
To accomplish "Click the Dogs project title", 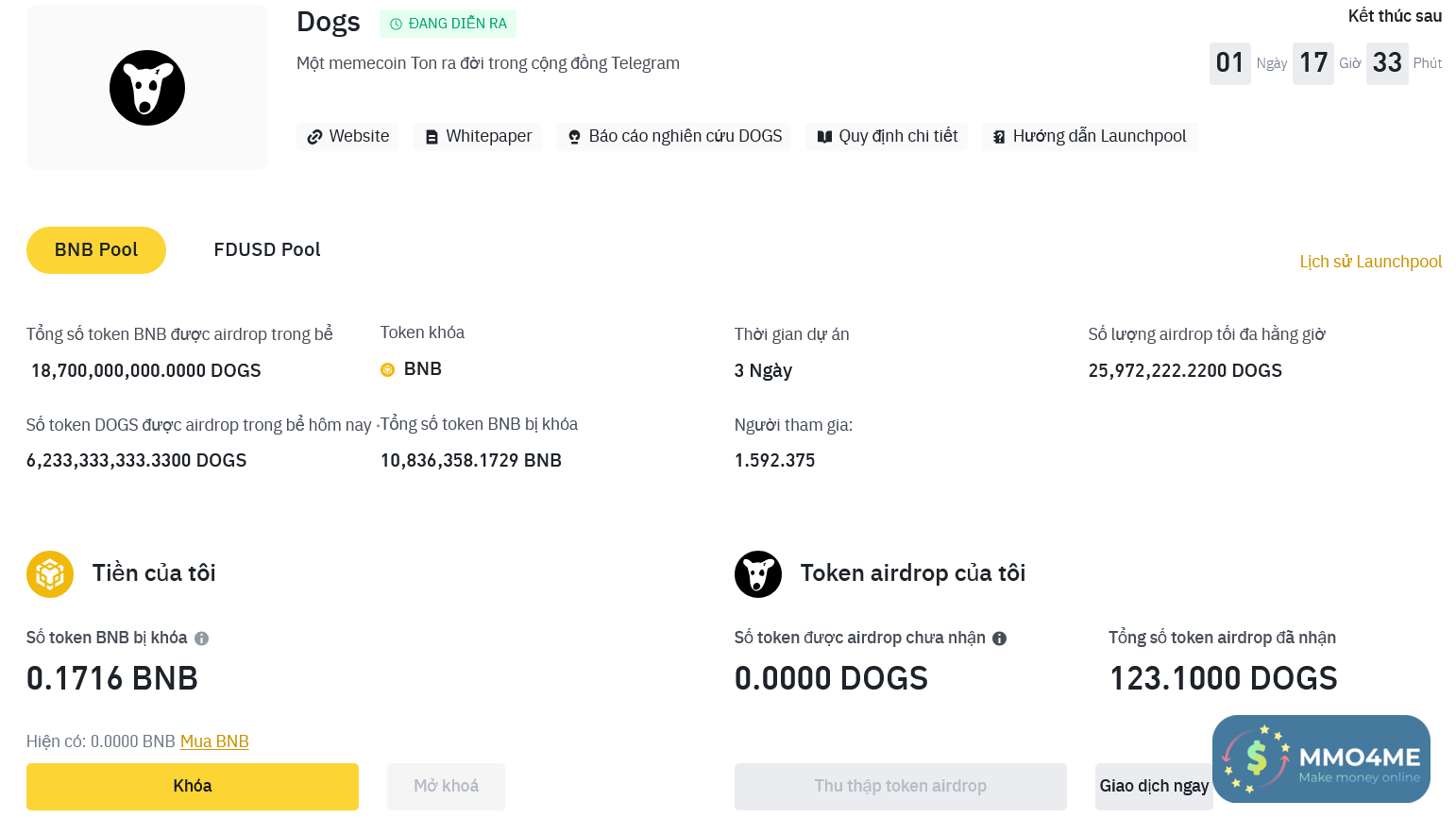I will pyautogui.click(x=329, y=22).
